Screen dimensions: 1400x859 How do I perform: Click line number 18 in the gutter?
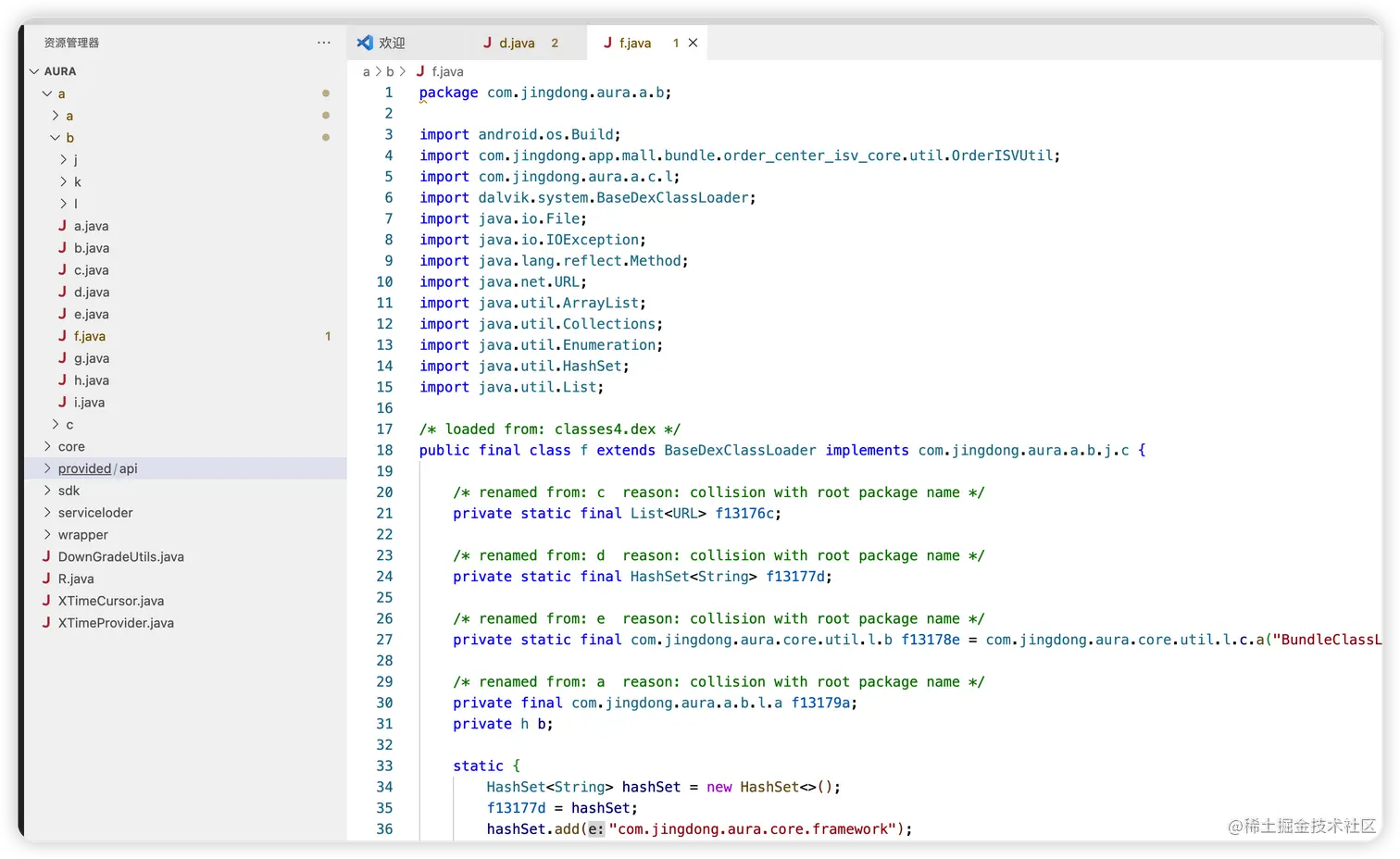pyautogui.click(x=384, y=450)
